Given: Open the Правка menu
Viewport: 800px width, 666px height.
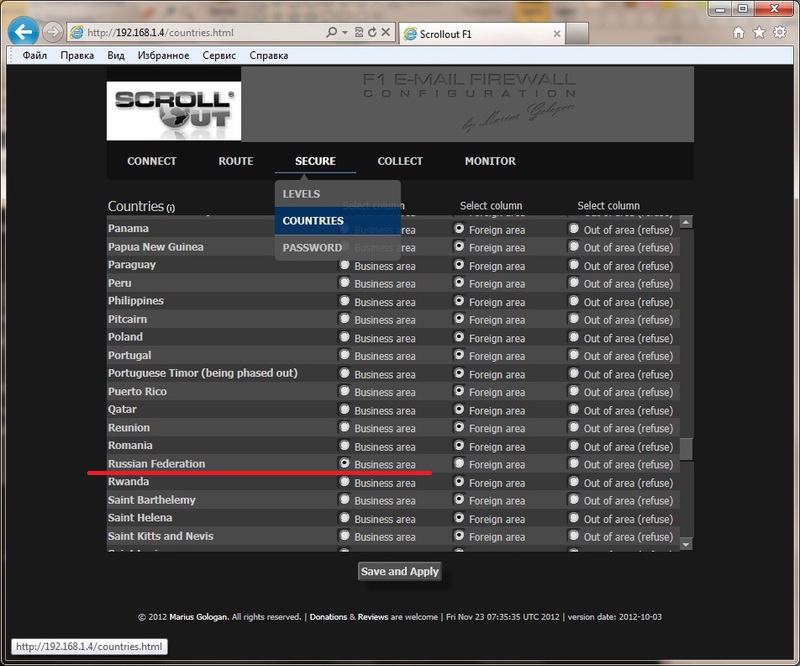Looking at the screenshot, I should [x=77, y=55].
